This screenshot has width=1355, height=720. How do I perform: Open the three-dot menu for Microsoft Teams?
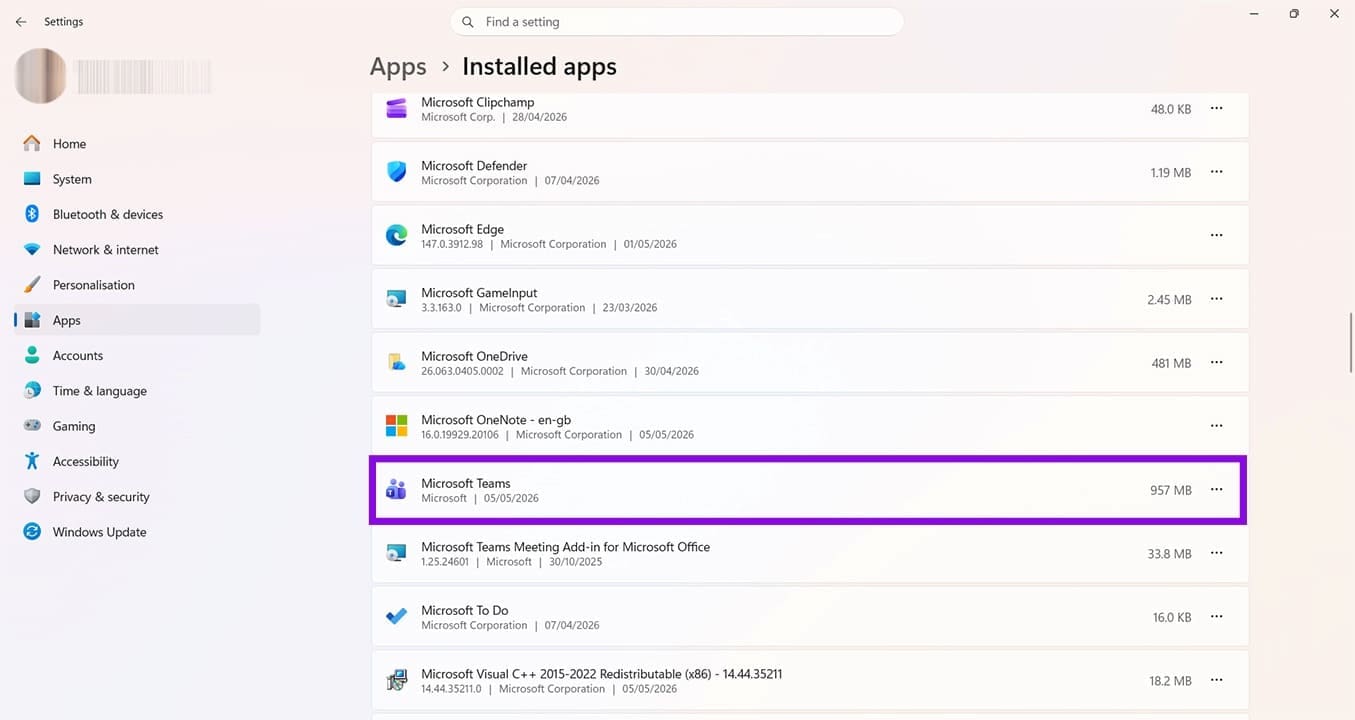pos(1217,490)
